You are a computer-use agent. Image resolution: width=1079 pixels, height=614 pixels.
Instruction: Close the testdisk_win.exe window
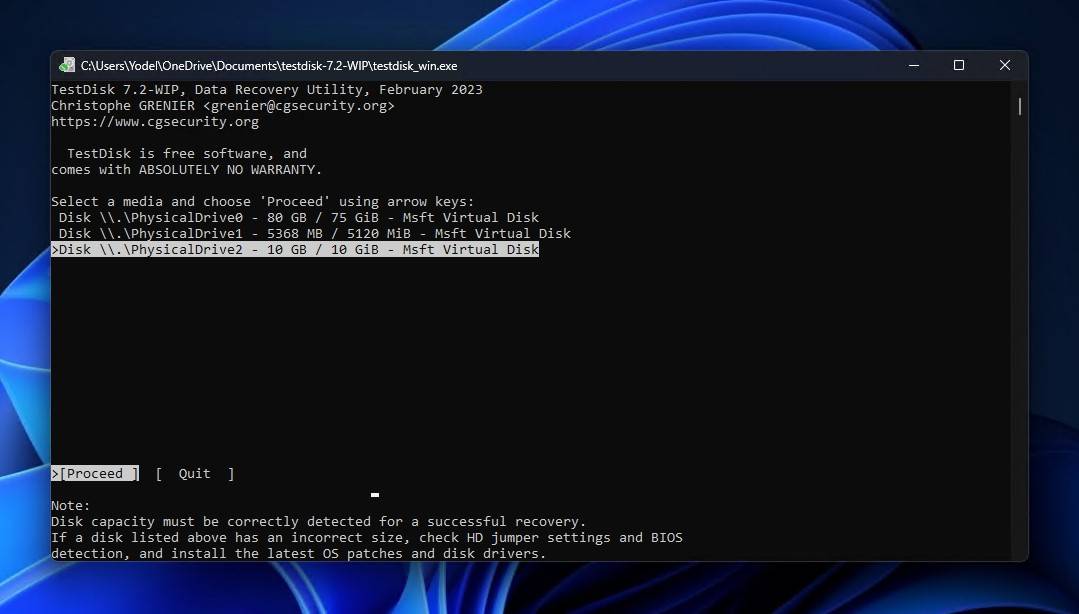point(1005,65)
